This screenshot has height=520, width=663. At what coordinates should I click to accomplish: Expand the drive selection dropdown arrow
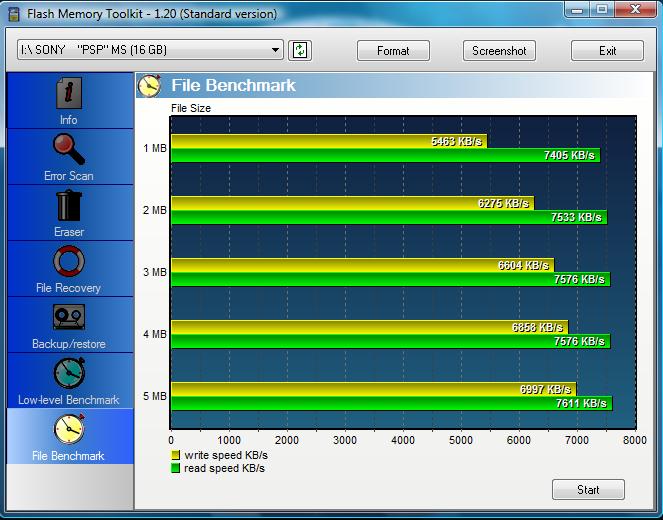(x=276, y=50)
